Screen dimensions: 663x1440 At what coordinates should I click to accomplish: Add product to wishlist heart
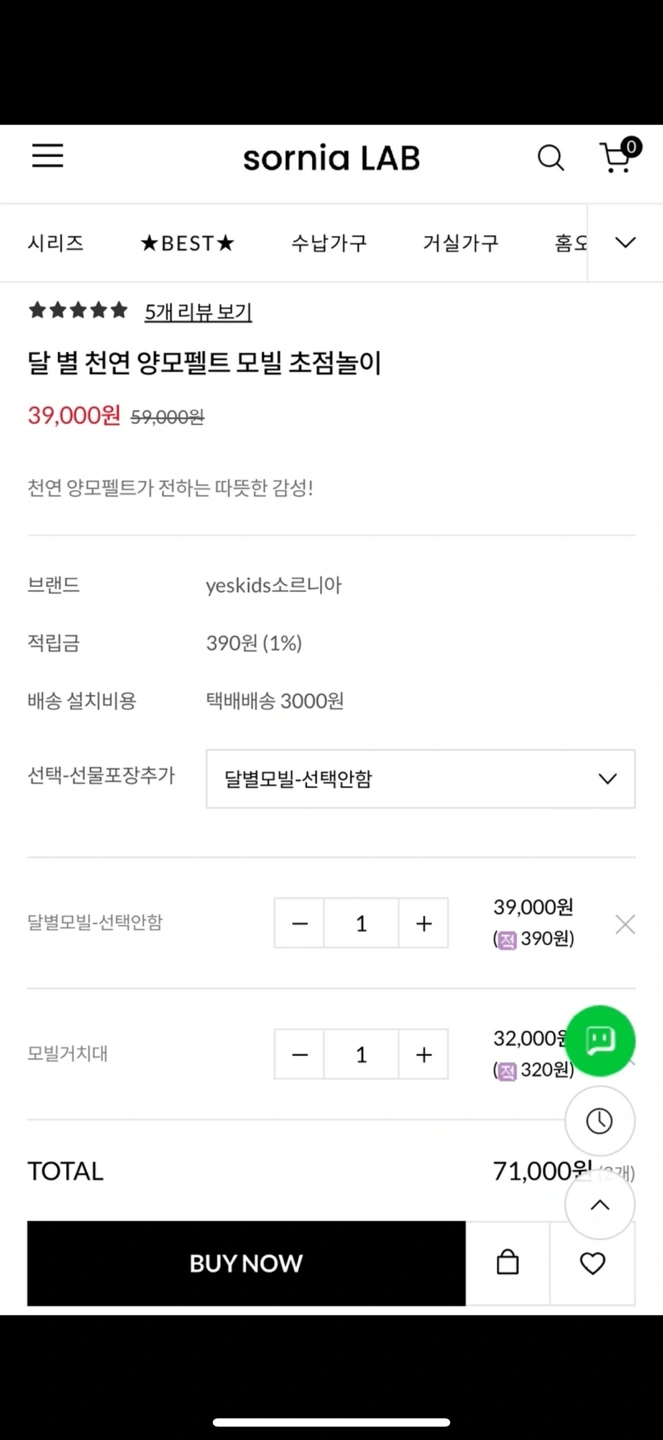593,1263
